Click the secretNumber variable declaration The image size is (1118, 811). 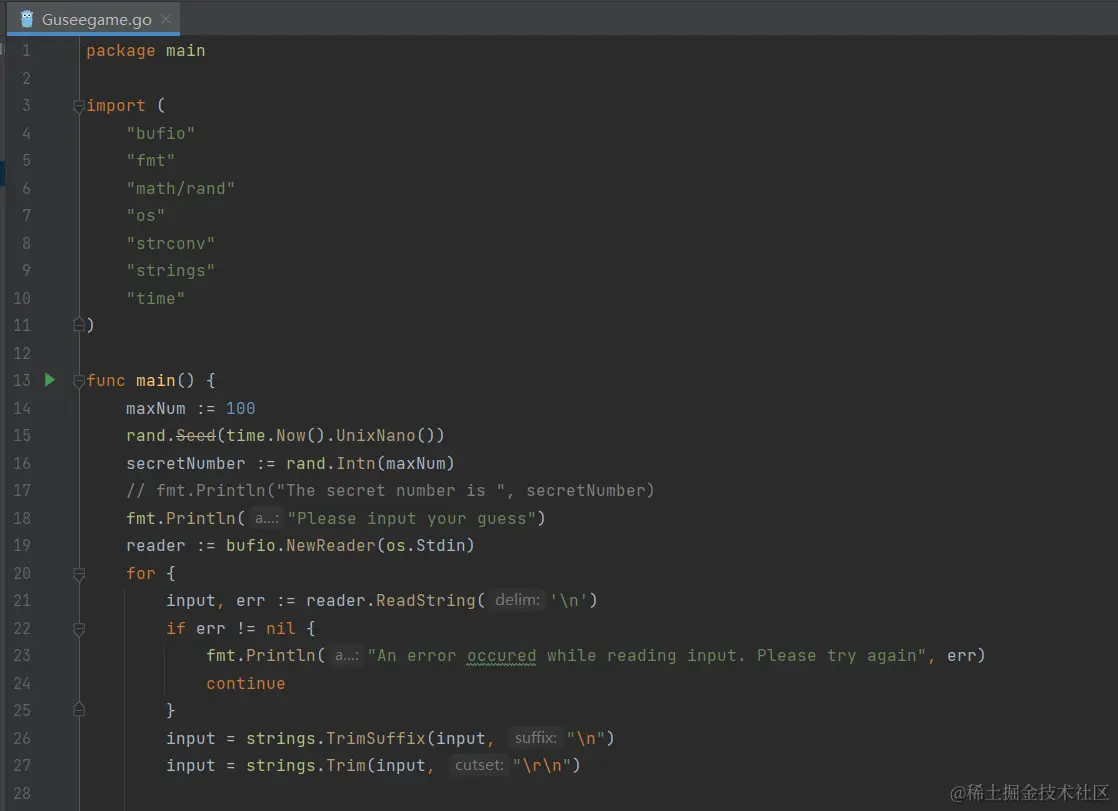pos(185,464)
